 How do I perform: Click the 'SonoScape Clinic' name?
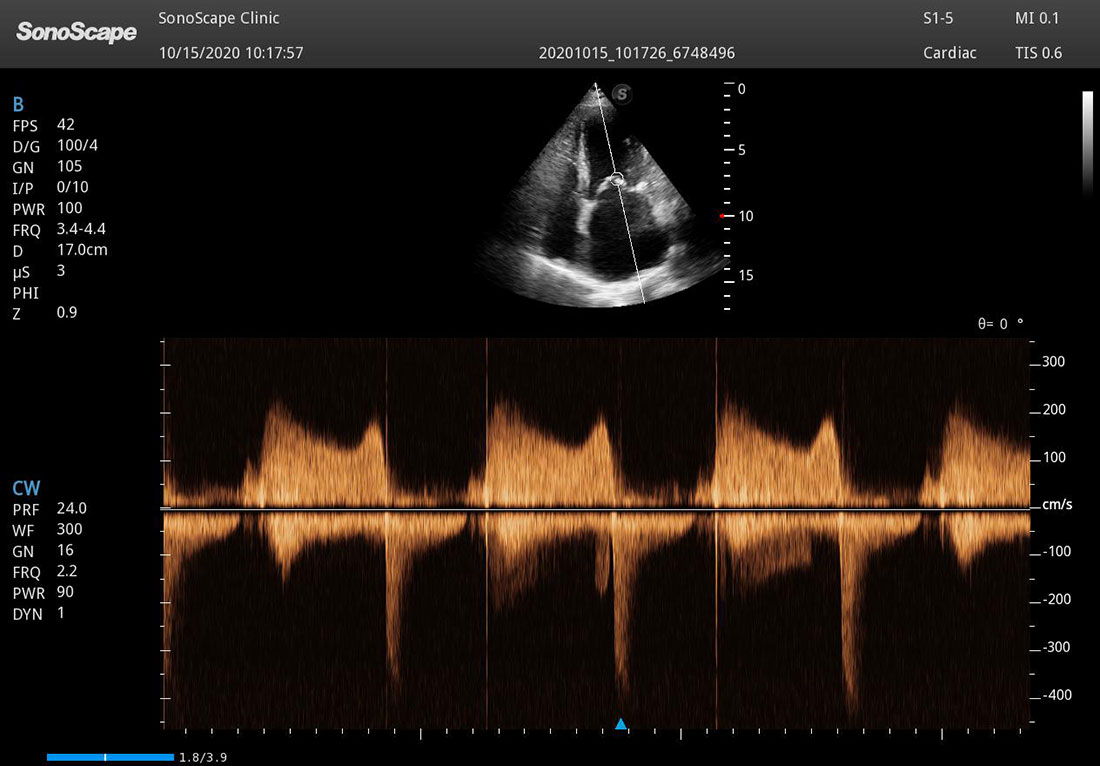click(x=219, y=18)
